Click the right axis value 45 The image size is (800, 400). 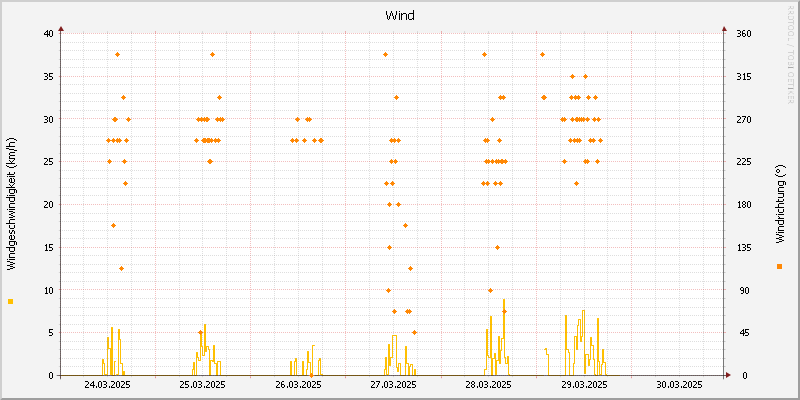point(742,333)
